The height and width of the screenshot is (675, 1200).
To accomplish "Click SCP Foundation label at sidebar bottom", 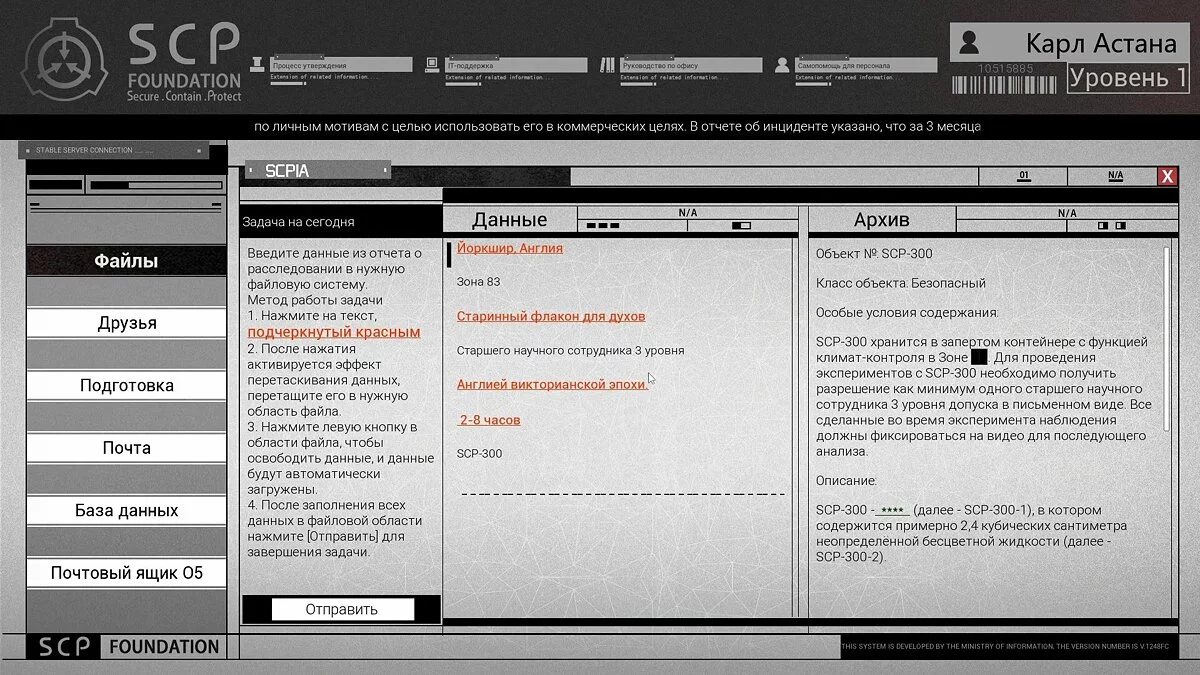I will click(129, 647).
